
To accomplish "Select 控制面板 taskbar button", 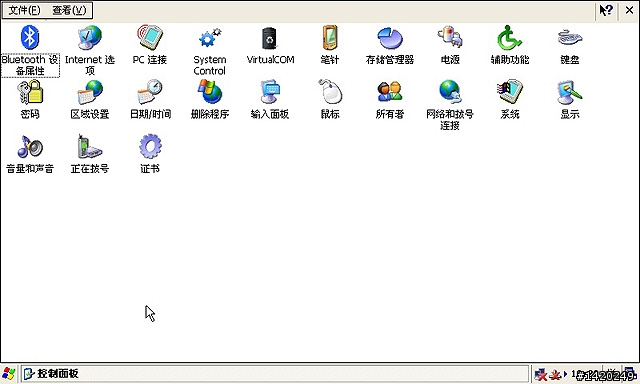I will coord(275,373).
